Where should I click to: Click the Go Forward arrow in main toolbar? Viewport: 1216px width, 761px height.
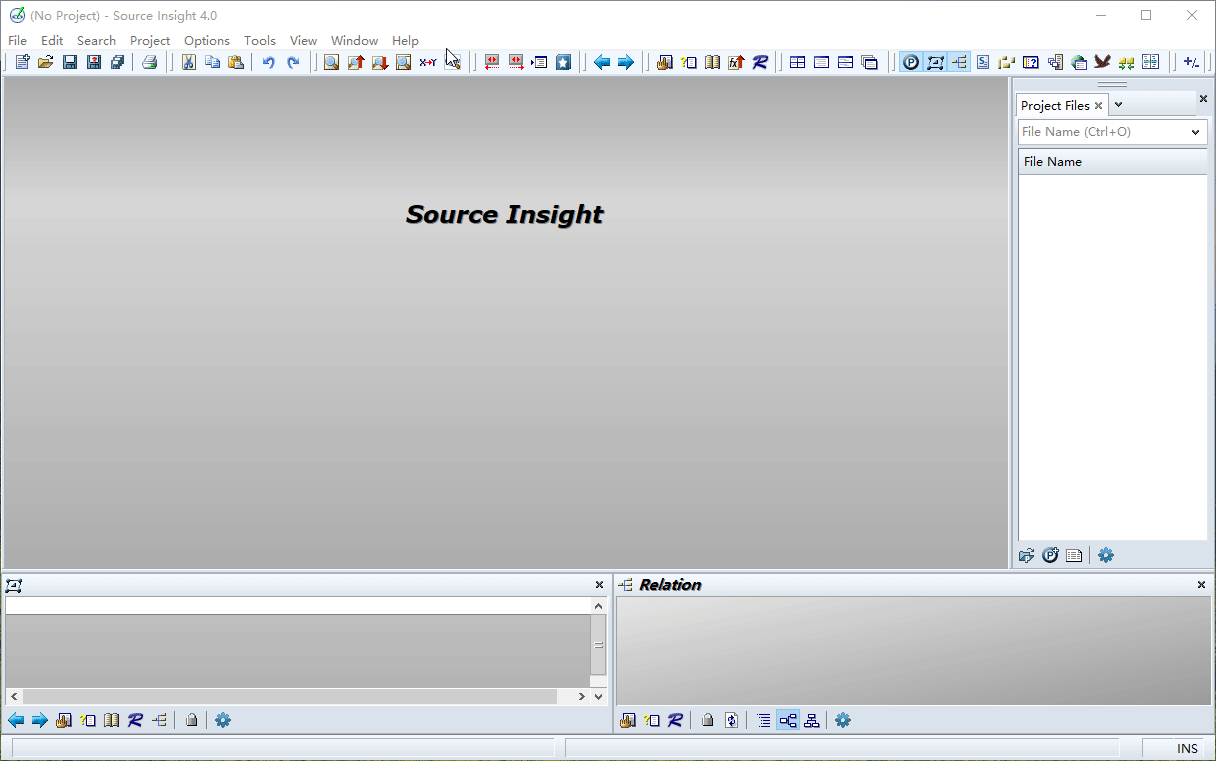626,62
